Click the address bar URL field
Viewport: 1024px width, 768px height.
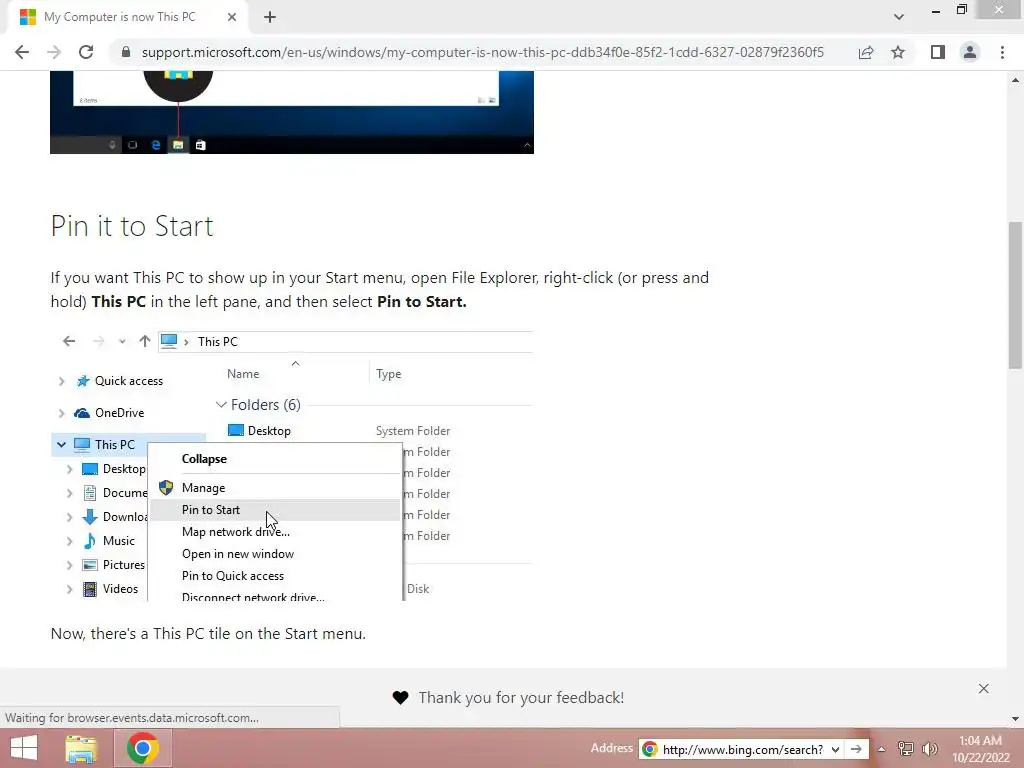pos(483,52)
